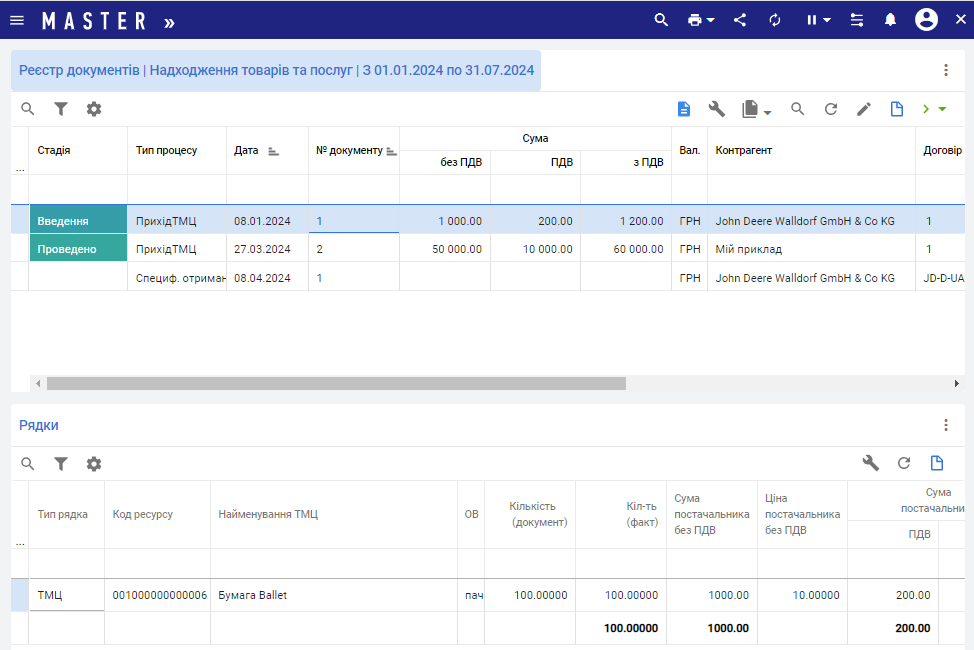This screenshot has width=974, height=650.
Task: Open the sliders settings icon in header
Action: tap(857, 20)
